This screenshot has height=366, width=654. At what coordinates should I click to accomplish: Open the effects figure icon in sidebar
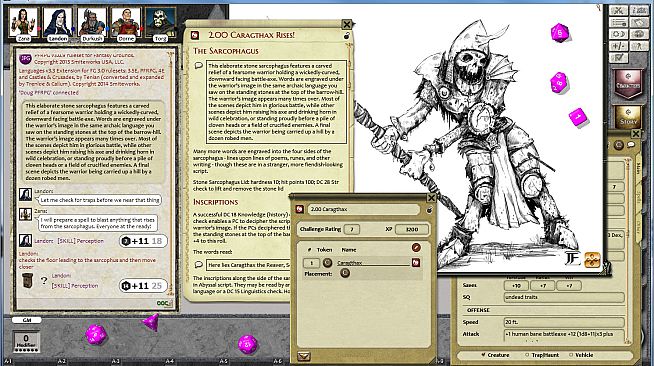click(x=639, y=46)
